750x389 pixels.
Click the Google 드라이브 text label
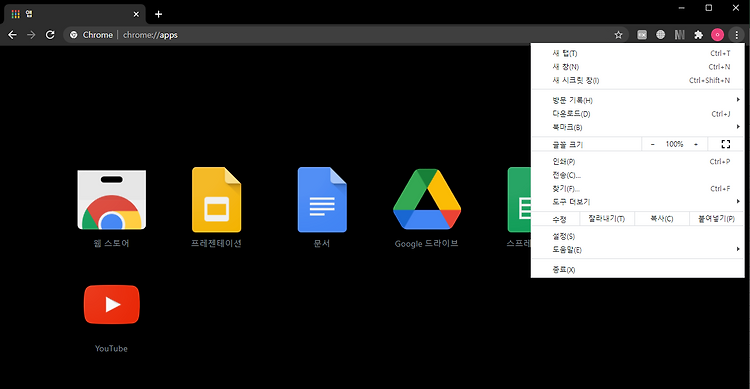[427, 244]
